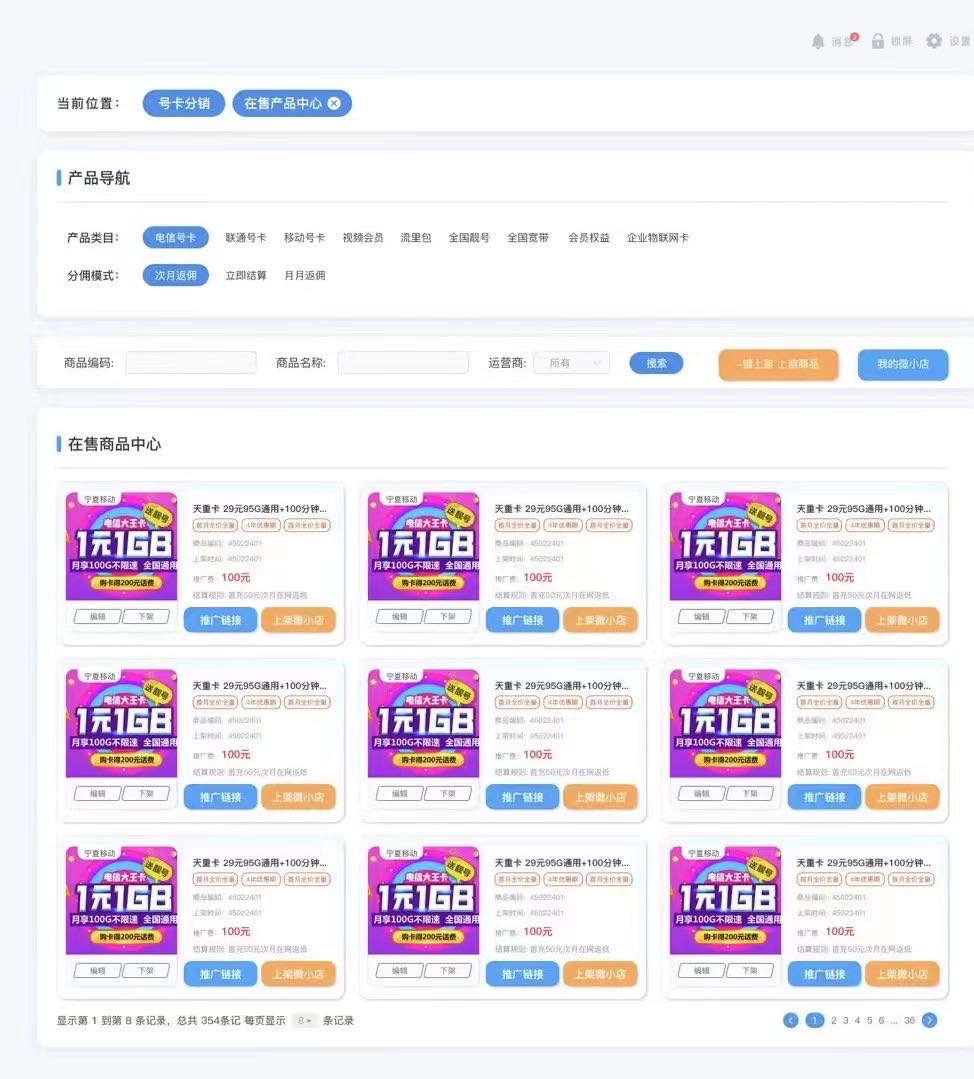Image resolution: width=974 pixels, height=1079 pixels.
Task: Click 编辑 on the first product card
Action: tap(98, 617)
